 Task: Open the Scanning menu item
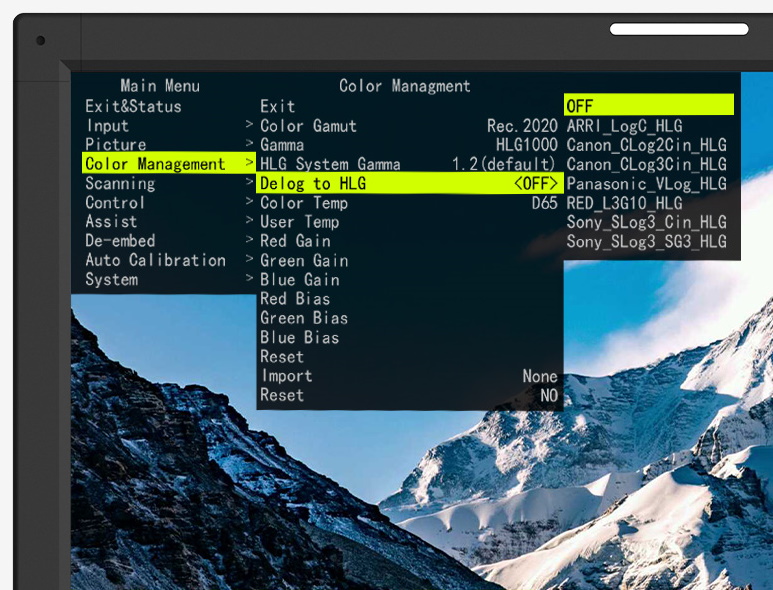click(x=120, y=183)
